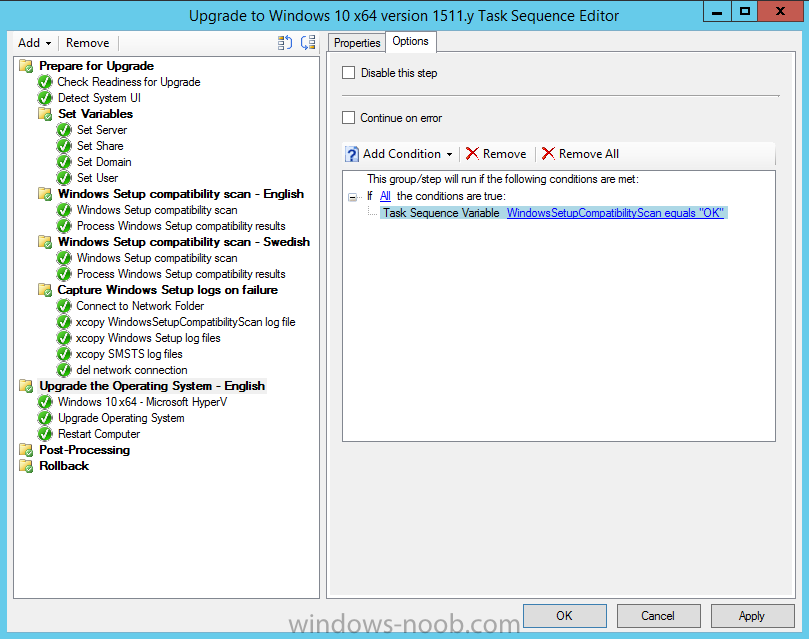Click Remove in the conditions toolbar
Screen dimensions: 809x639
pyautogui.click(x=496, y=154)
